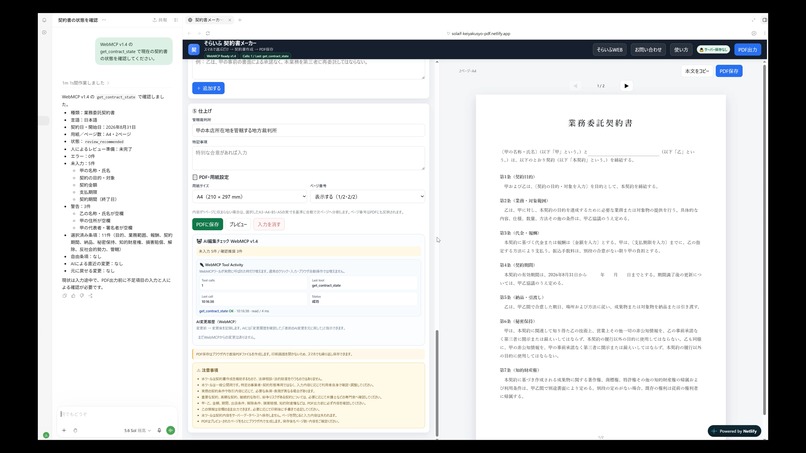Viewport: 806px width, 453px height.
Task: Click the share icon in chat header
Action: [160, 20]
